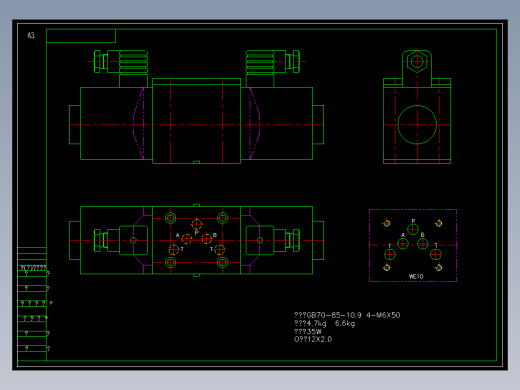
Task: Select the hexagonal connector atop the side view
Action: [417, 62]
